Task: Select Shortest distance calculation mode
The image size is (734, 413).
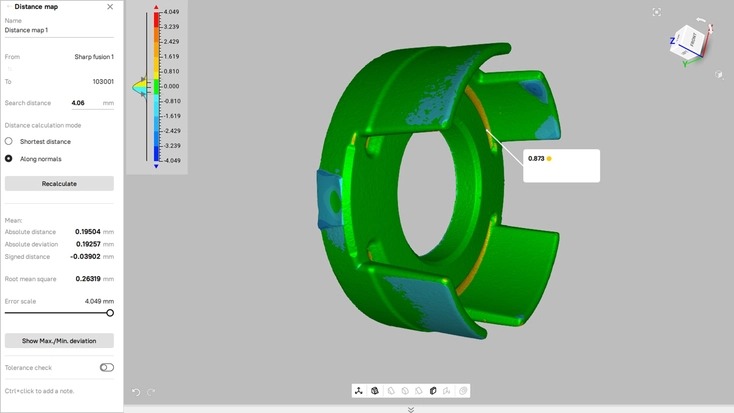Action: 9,141
